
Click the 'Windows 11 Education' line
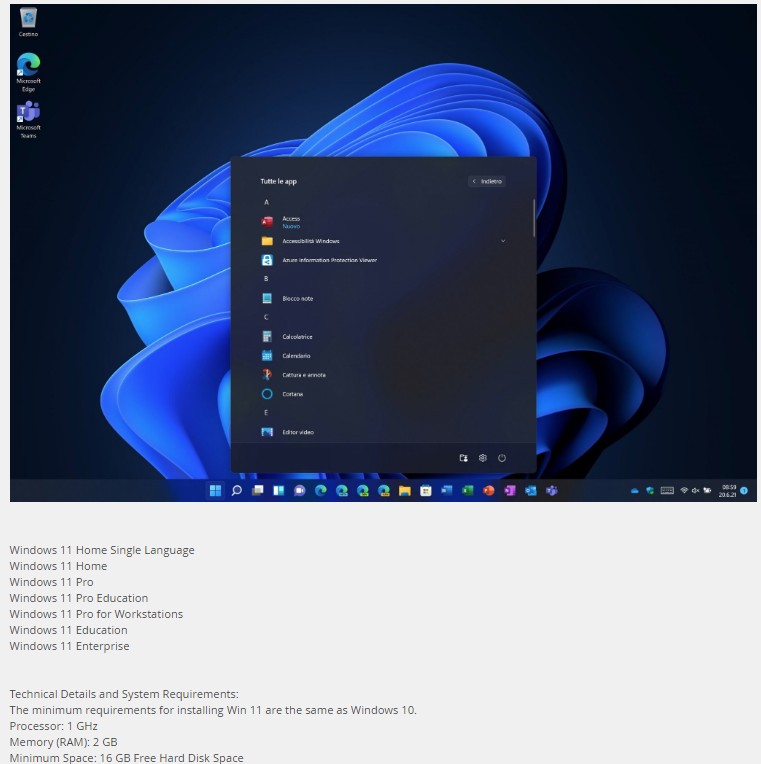(68, 630)
